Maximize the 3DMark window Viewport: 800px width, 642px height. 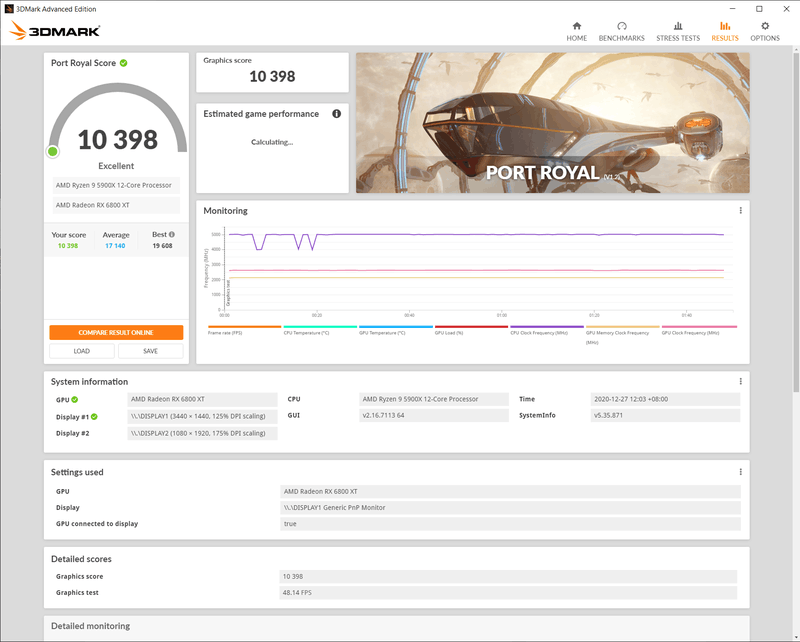pyautogui.click(x=759, y=9)
